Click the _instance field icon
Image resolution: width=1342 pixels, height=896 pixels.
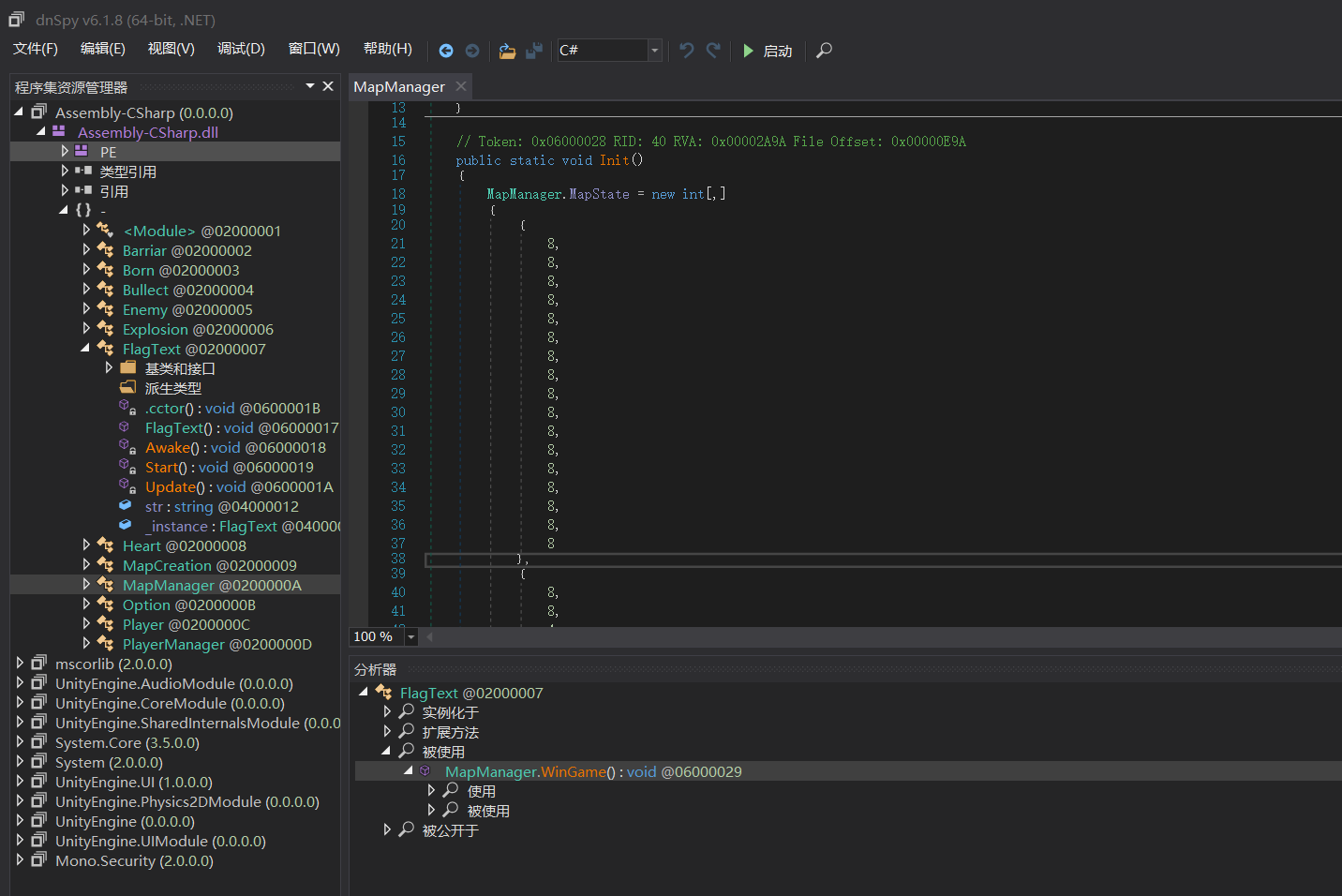coord(126,525)
